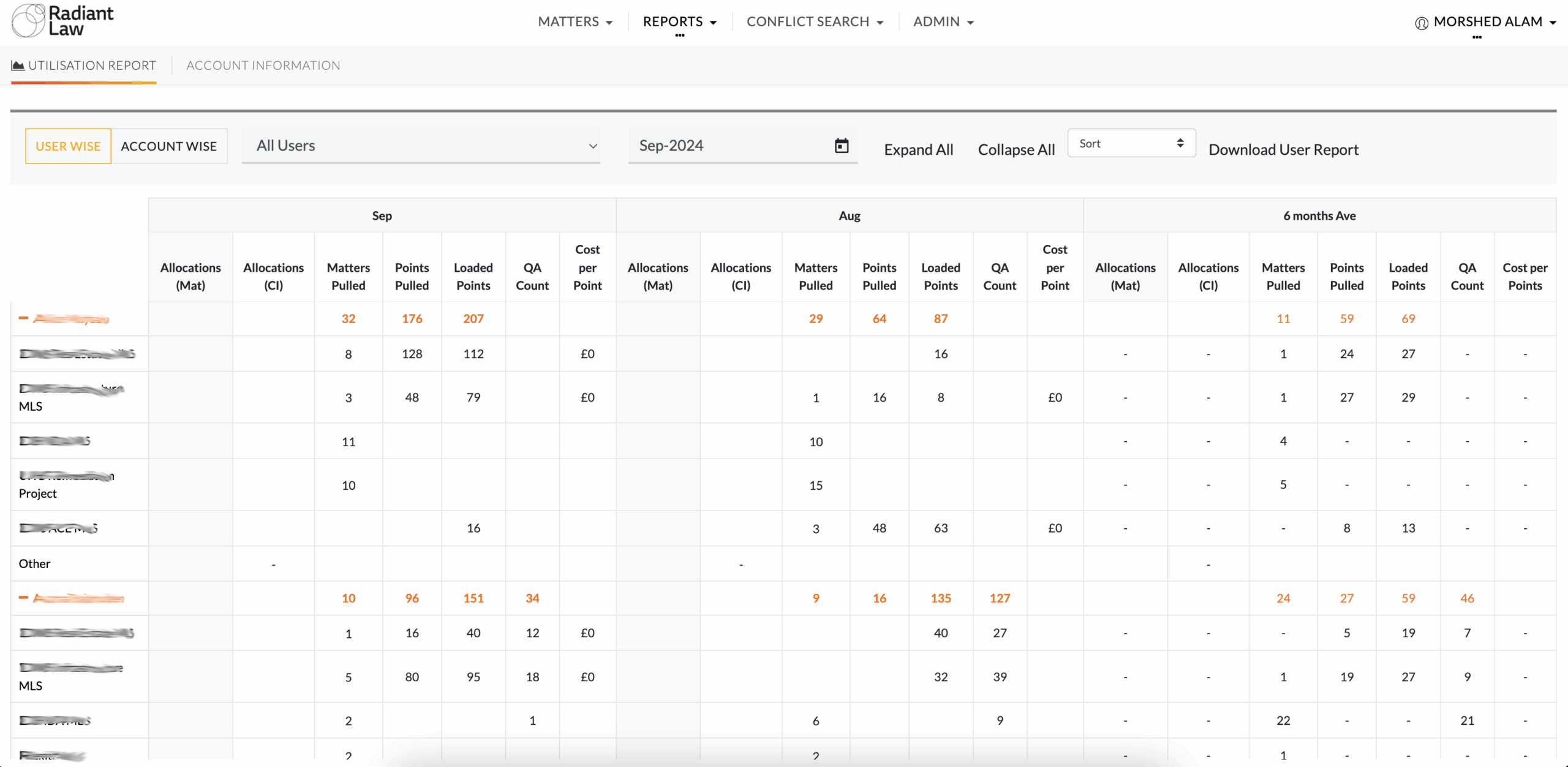Click the orange 46 QA count average
The width and height of the screenshot is (1568, 767).
click(x=1467, y=598)
